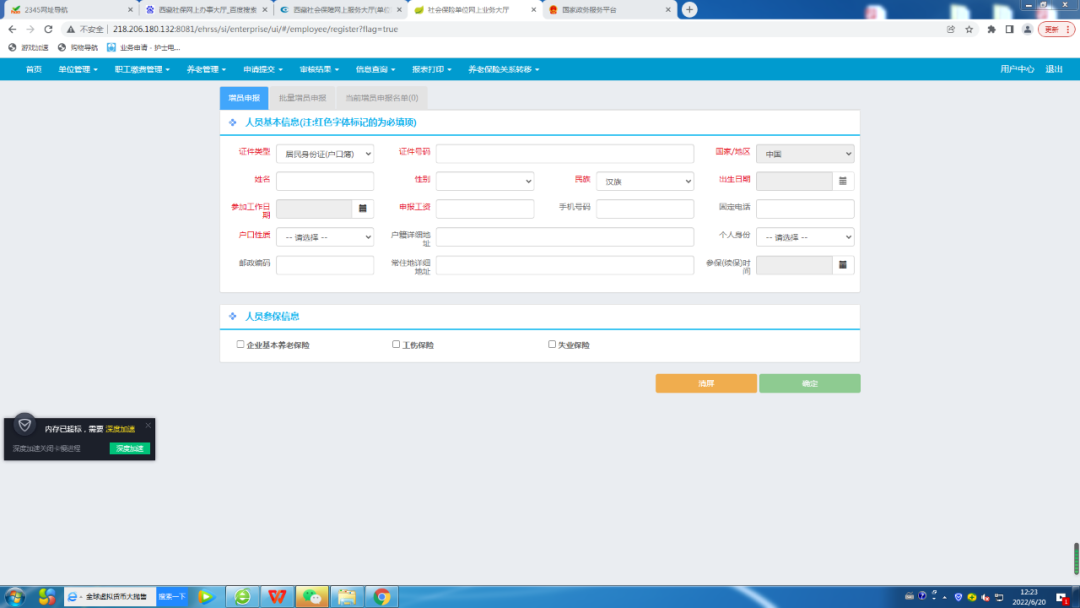The height and width of the screenshot is (608, 1080).
Task: Open the browser extensions puzzle icon
Action: [x=991, y=29]
